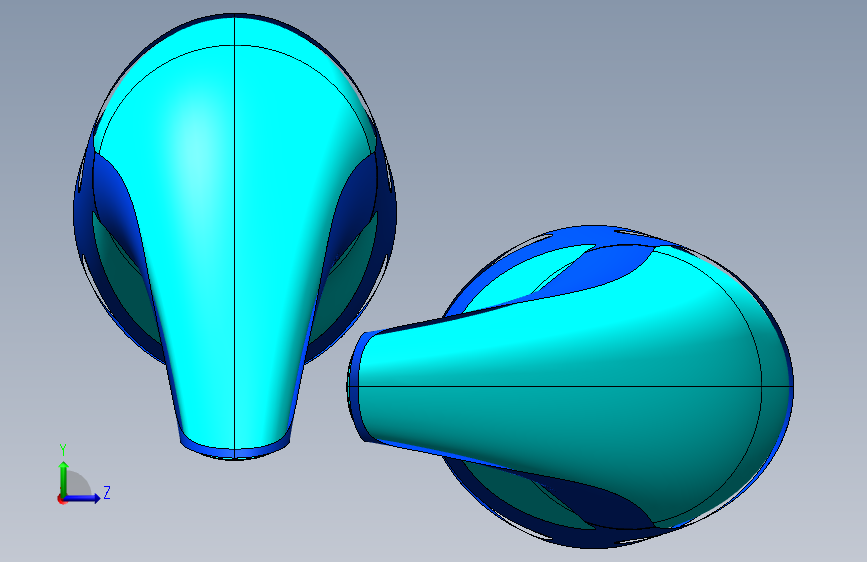The width and height of the screenshot is (867, 562).
Task: Click the red origin dot of the triad
Action: 61,499
